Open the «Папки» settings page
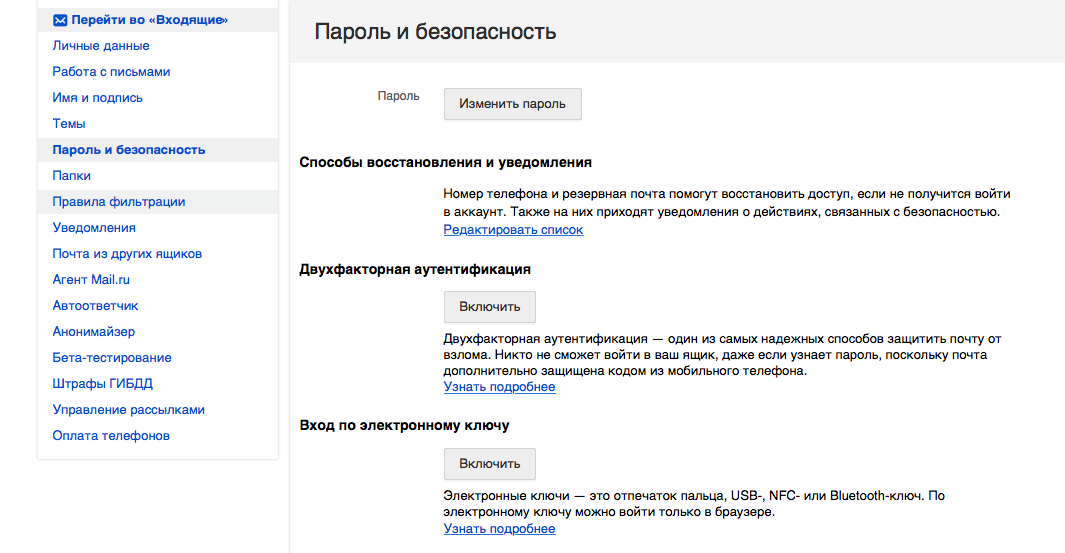This screenshot has height=553, width=1065. tap(72, 176)
